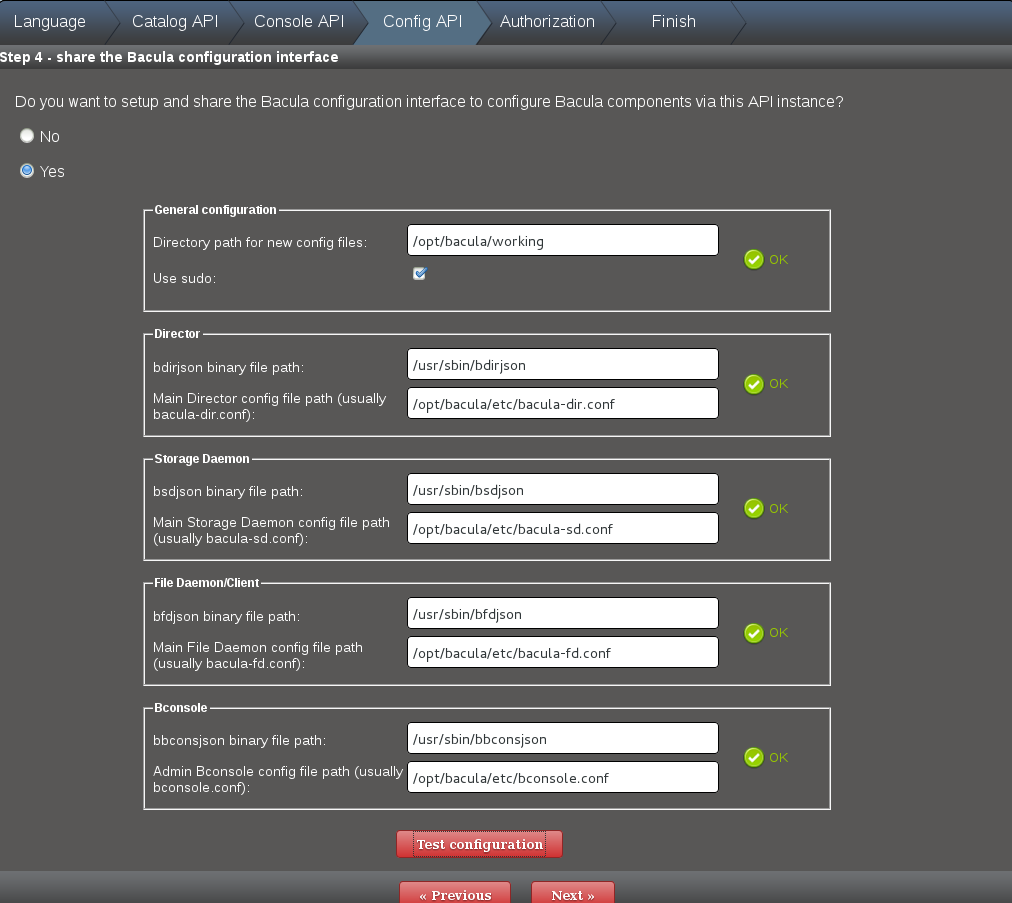
Task: Click the 'Yes' radio label text
Action: [52, 172]
